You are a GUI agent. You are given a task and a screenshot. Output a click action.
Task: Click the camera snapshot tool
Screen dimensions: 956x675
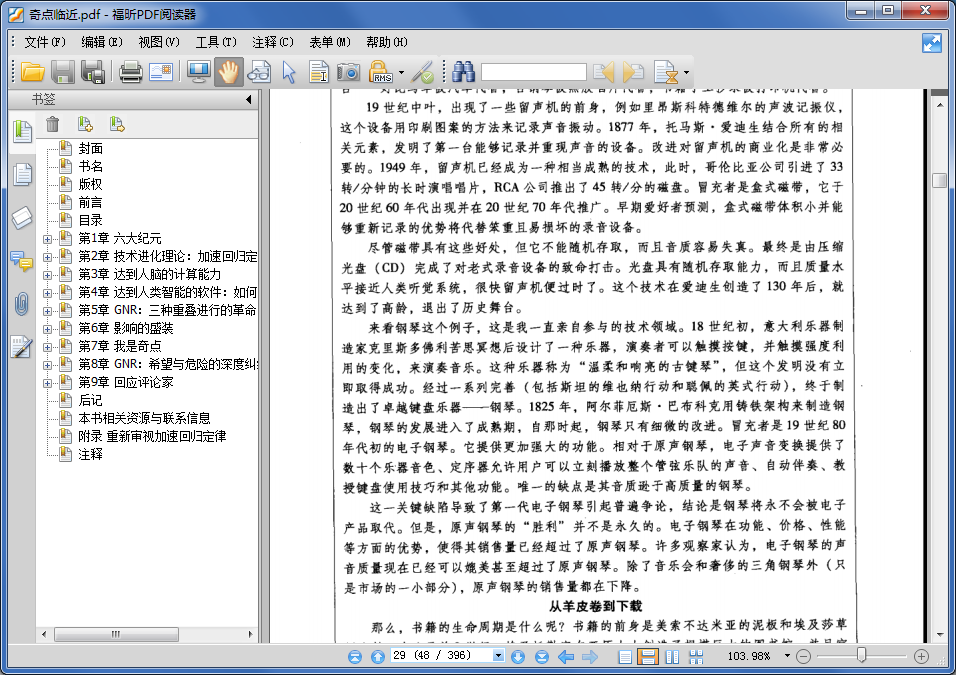348,73
